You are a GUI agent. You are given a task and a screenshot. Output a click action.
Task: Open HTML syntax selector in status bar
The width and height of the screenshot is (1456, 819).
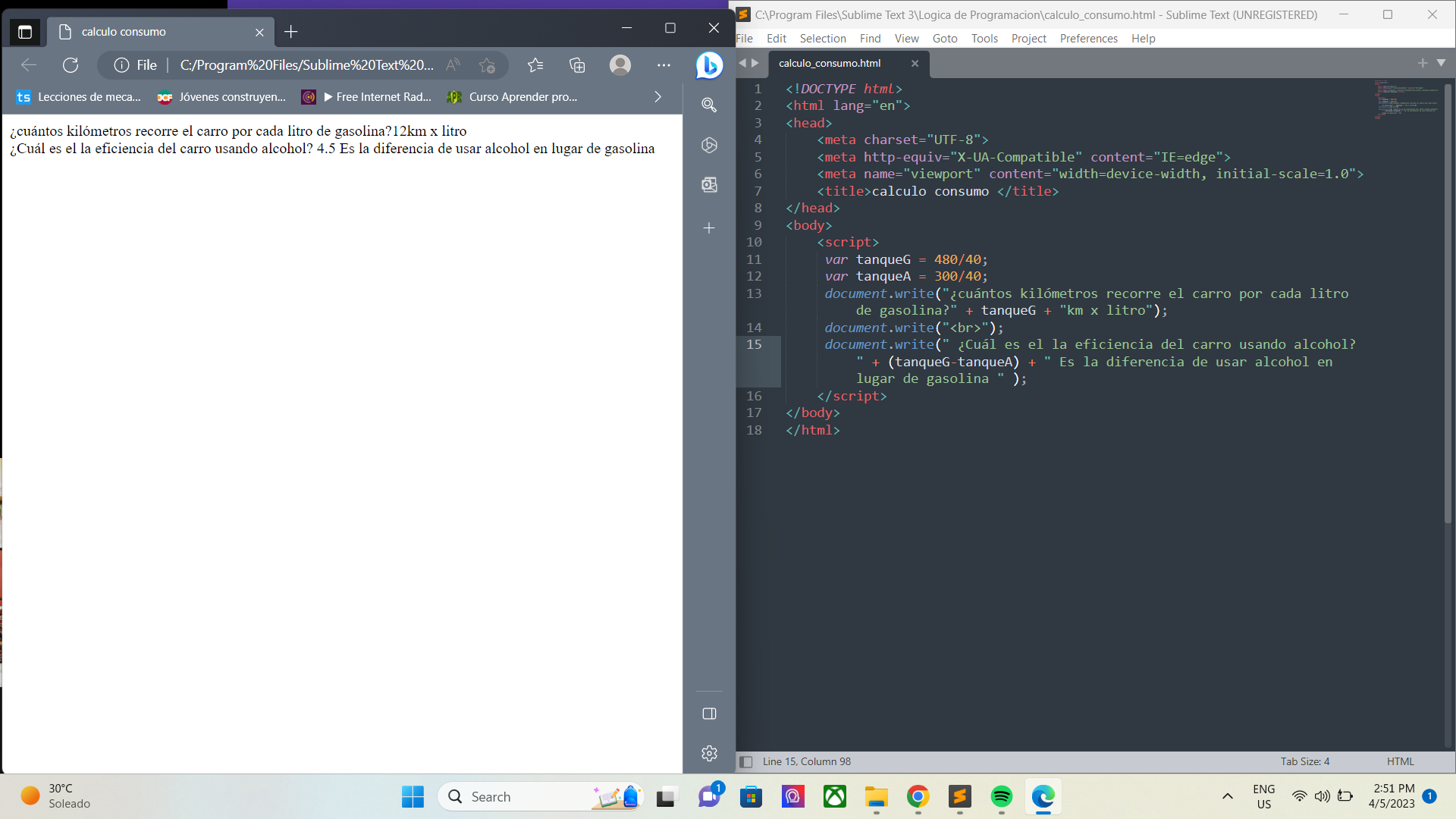point(1400,761)
